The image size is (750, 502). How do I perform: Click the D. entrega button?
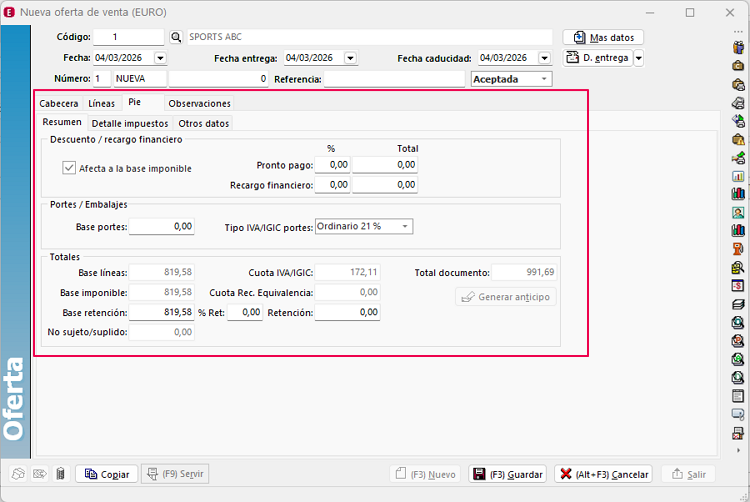597,58
